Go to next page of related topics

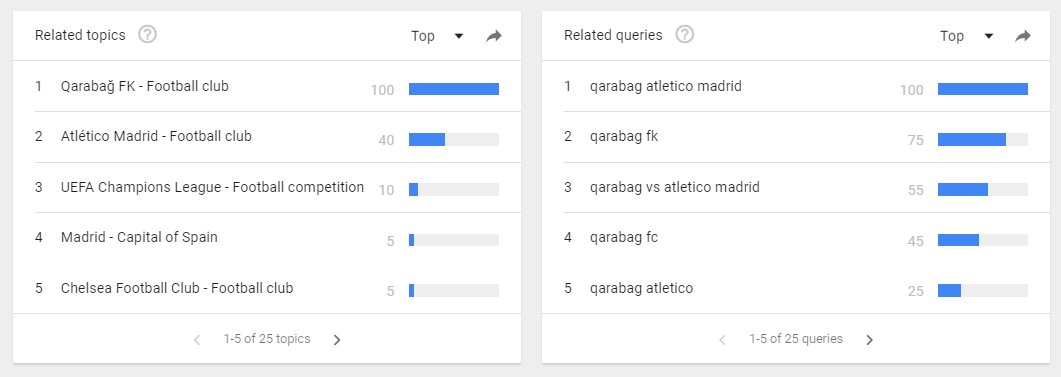coord(337,340)
